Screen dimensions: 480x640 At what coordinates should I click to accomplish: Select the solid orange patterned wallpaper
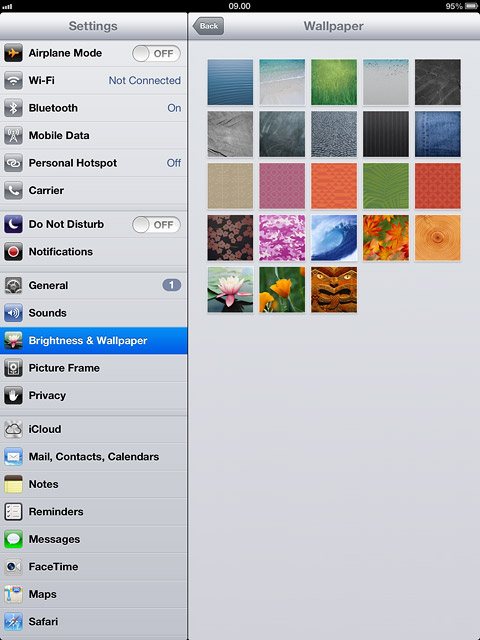334,186
